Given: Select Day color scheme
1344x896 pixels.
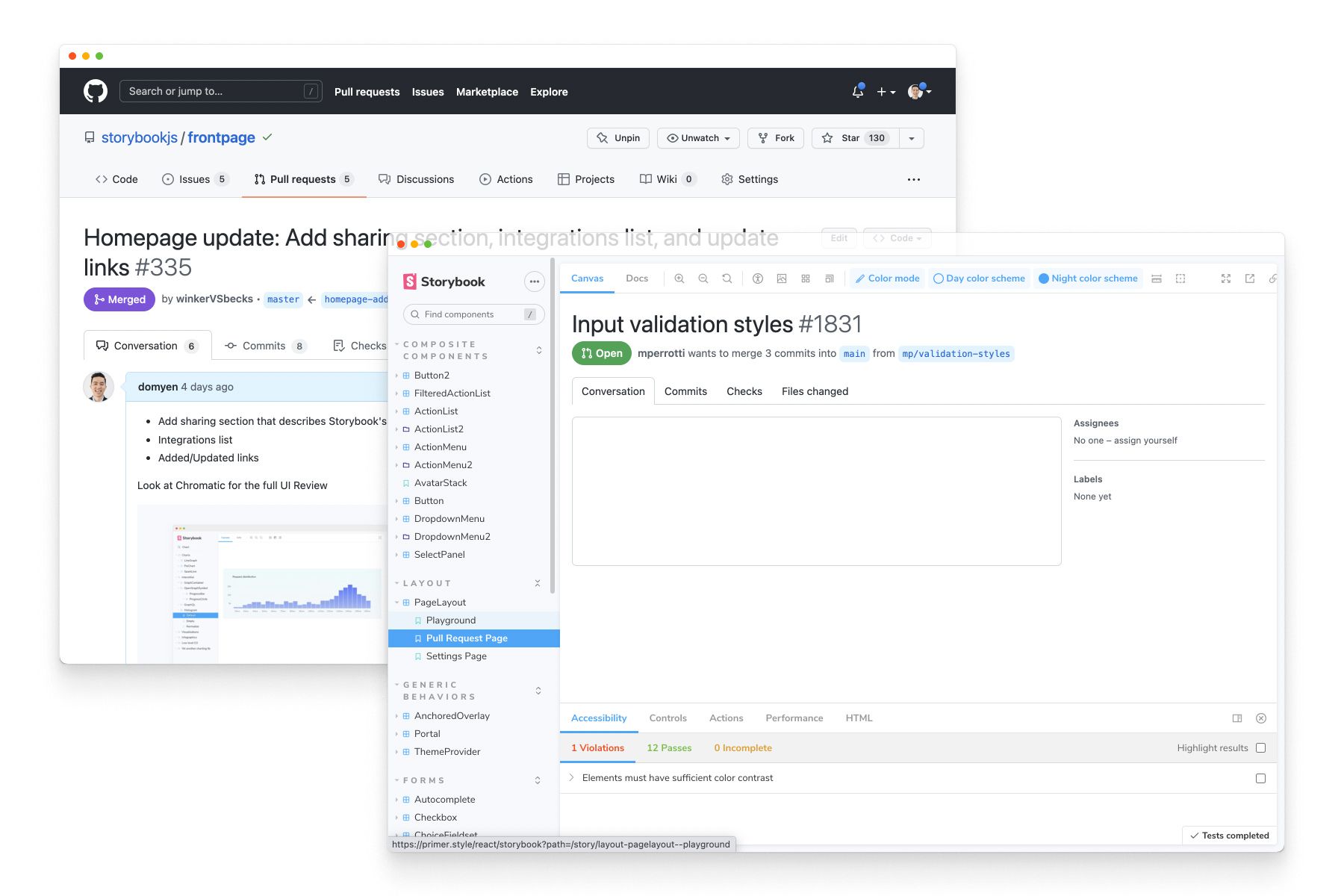Looking at the screenshot, I should point(980,279).
